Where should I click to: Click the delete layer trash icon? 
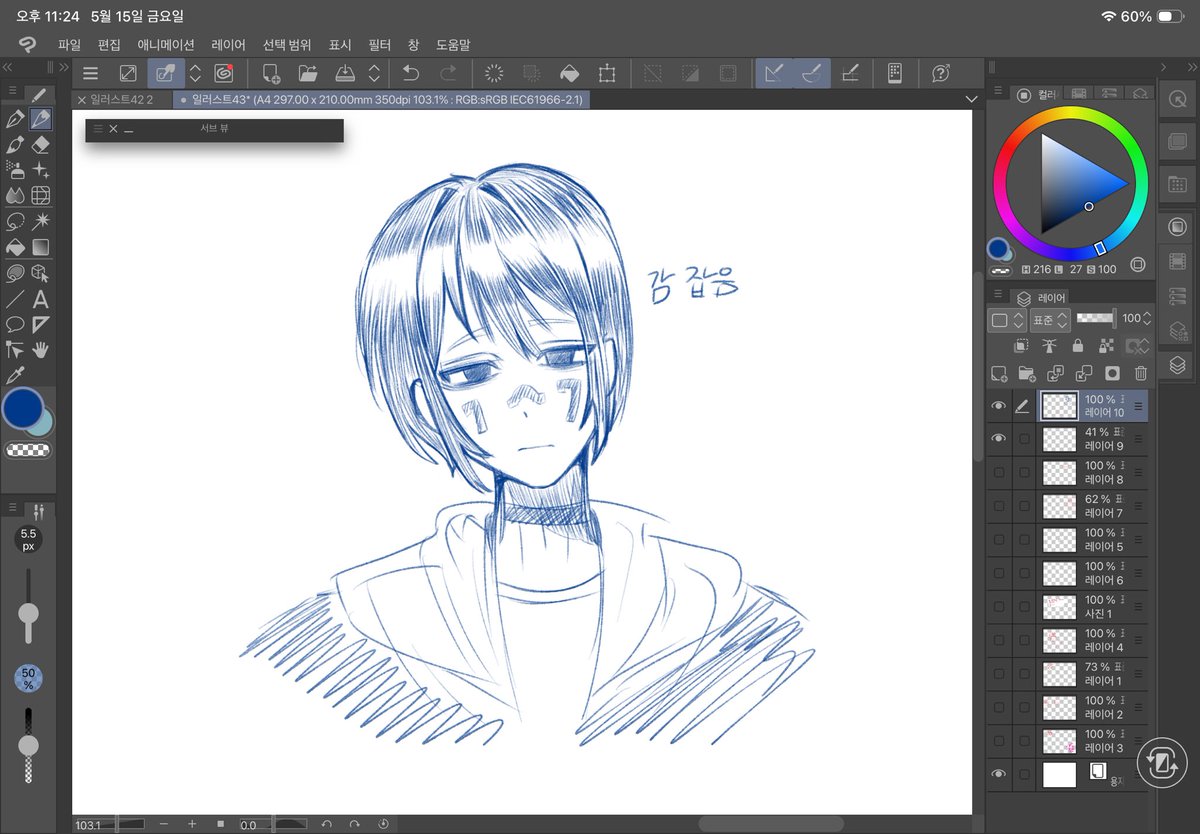(x=1140, y=373)
